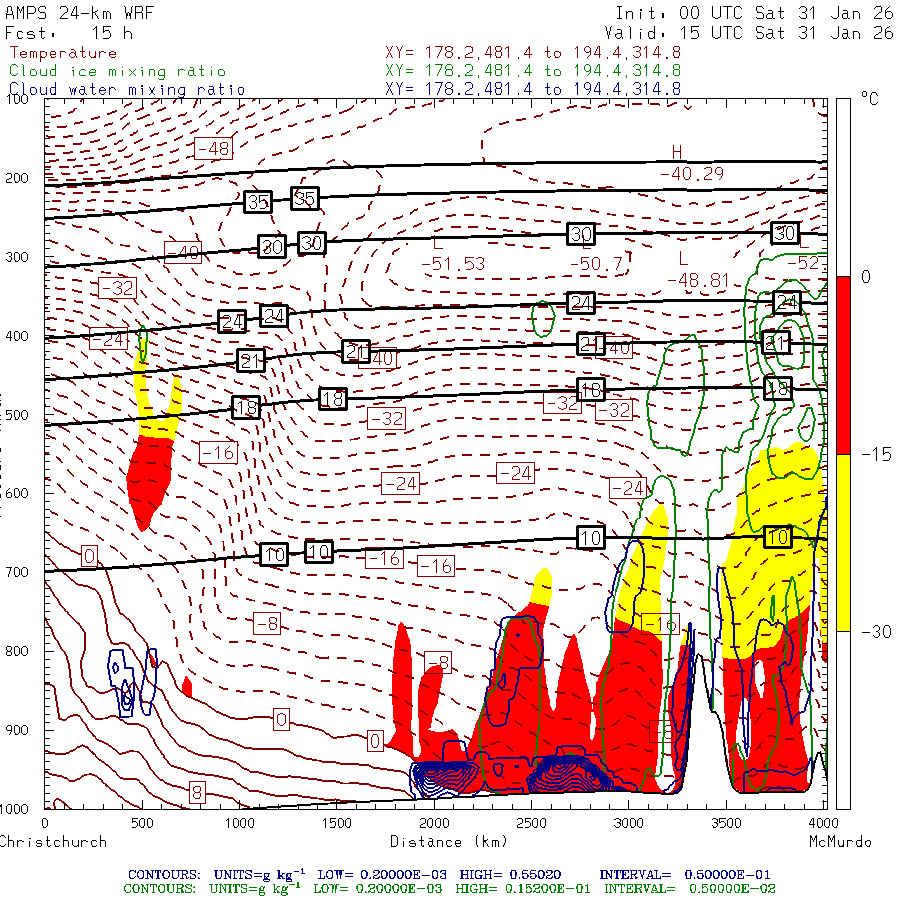Click the Christchurch axis endpoint label
900x900 pixels.
[x=53, y=842]
